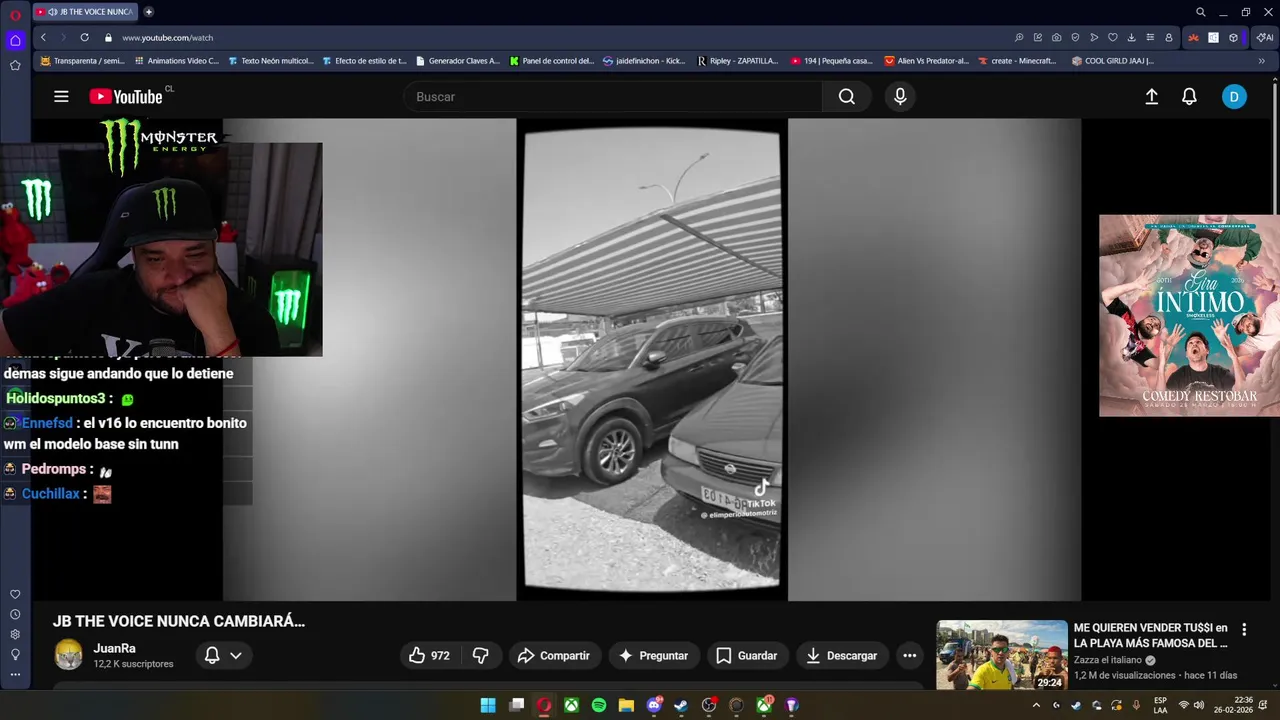Viewport: 1280px width, 720px height.
Task: Take a snapshot with camera icon
Action: (1056, 37)
